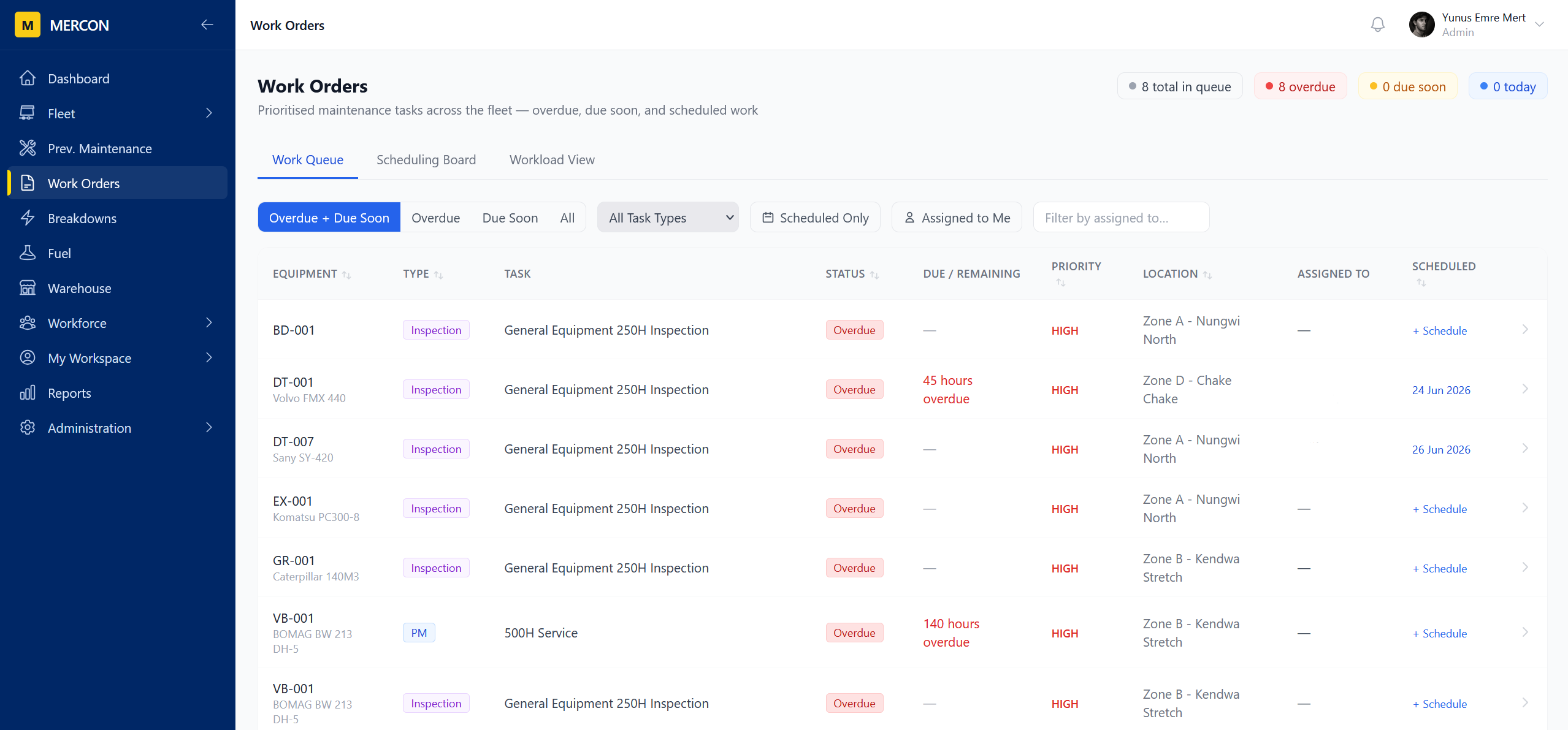Open notifications bell
The image size is (1568, 730).
[1378, 25]
